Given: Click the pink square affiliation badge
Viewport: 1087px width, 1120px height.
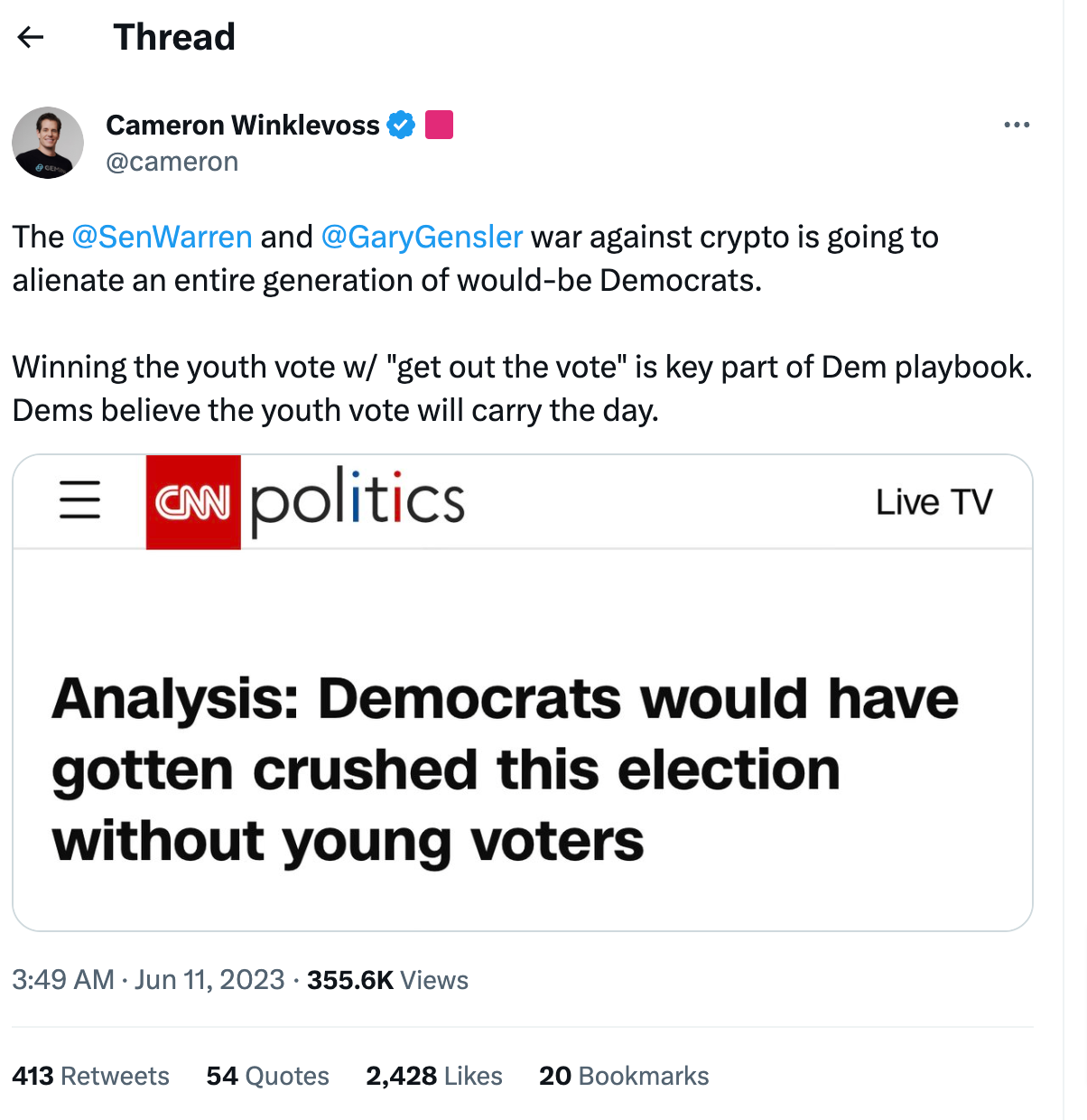Looking at the screenshot, I should (439, 125).
